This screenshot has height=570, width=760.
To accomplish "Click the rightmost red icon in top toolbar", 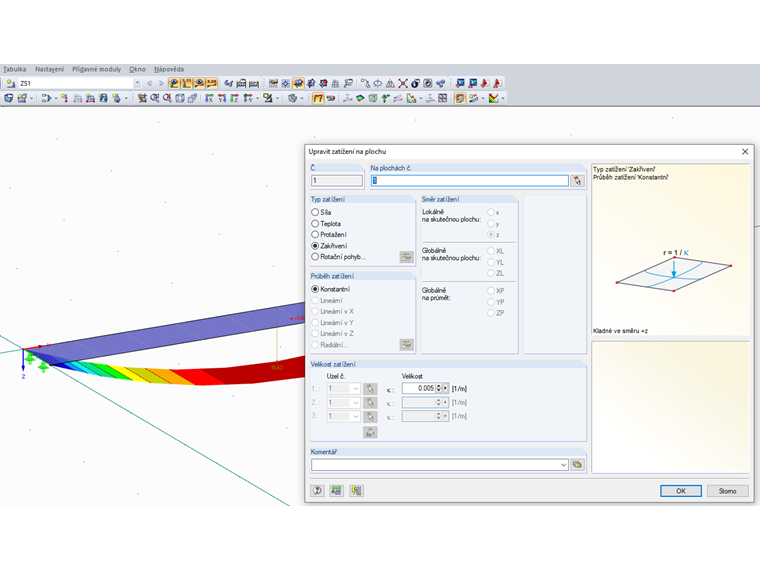I will tap(497, 83).
